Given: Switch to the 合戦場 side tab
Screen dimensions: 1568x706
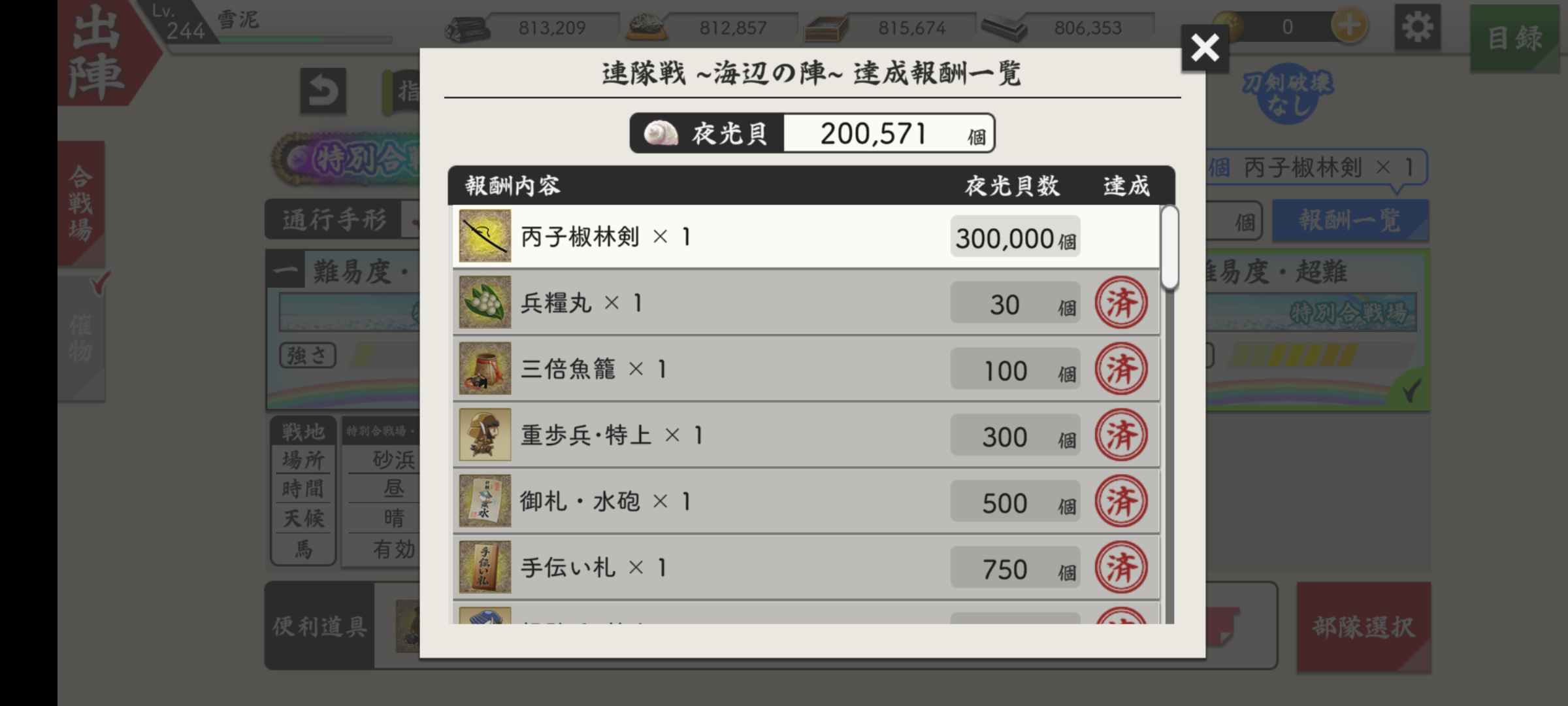Looking at the screenshot, I should (81, 203).
